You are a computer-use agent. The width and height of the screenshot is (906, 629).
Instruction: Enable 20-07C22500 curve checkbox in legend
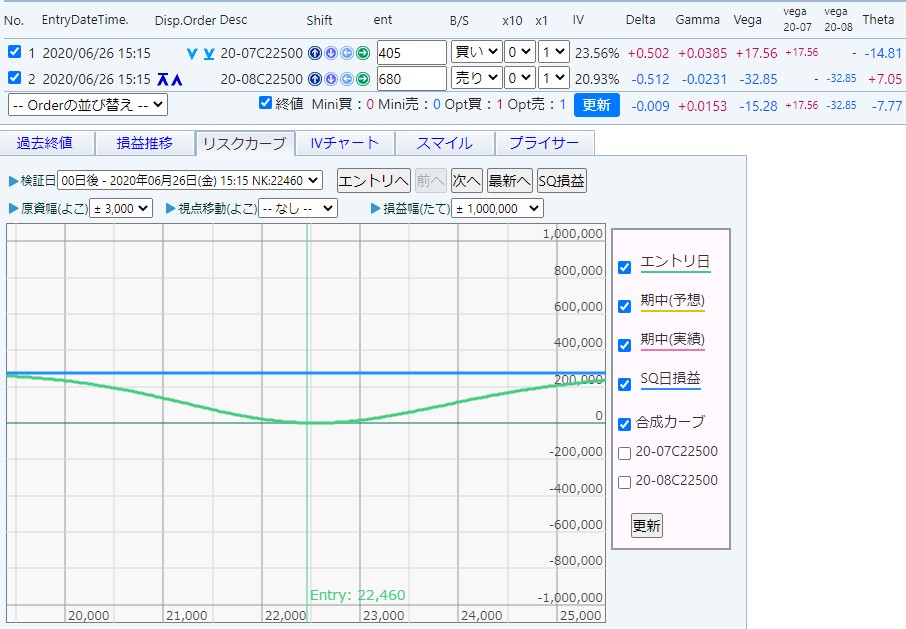click(624, 453)
